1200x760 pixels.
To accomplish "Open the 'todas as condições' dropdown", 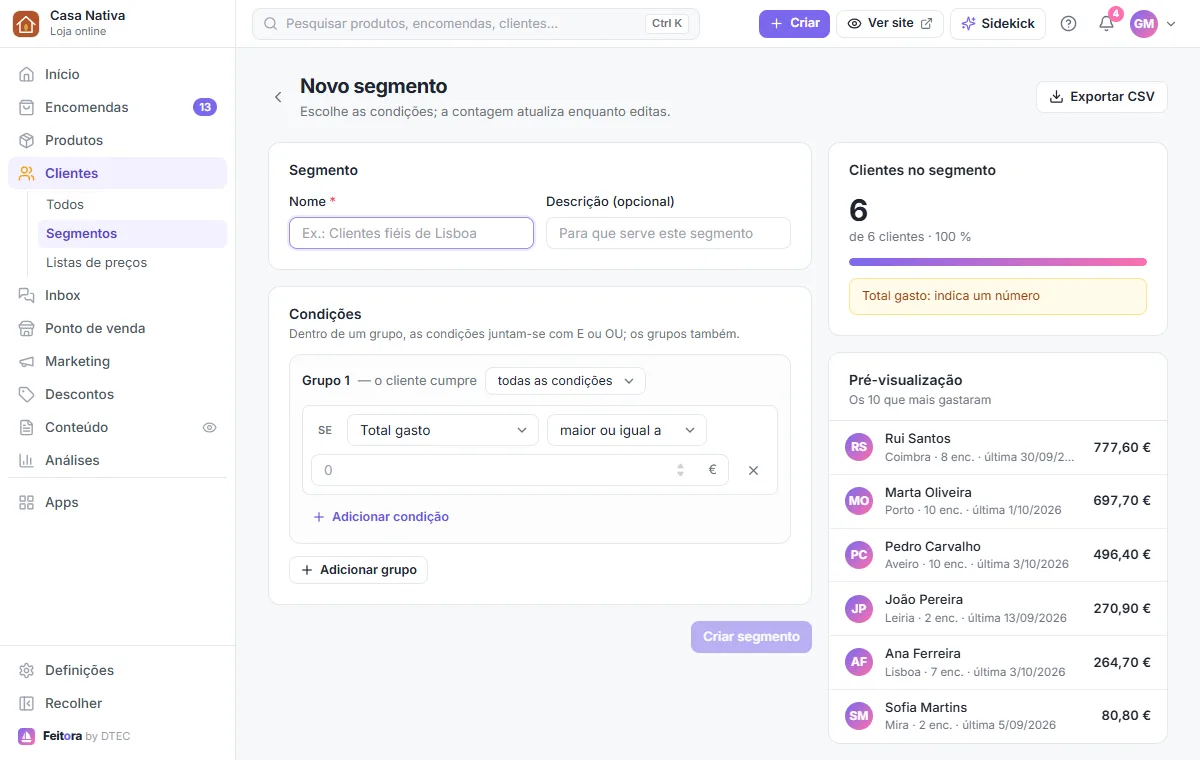I will [565, 381].
